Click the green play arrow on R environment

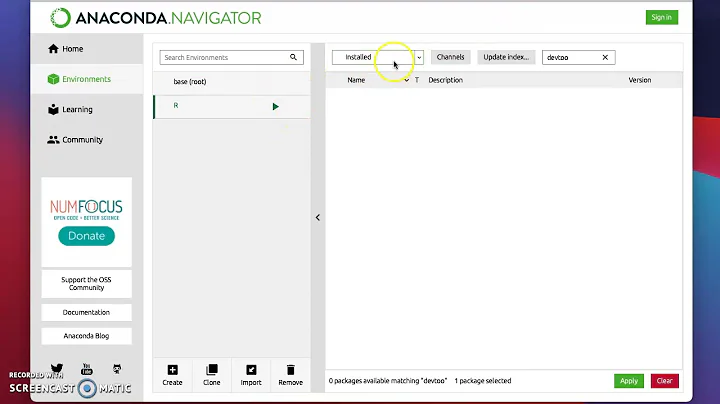276,107
